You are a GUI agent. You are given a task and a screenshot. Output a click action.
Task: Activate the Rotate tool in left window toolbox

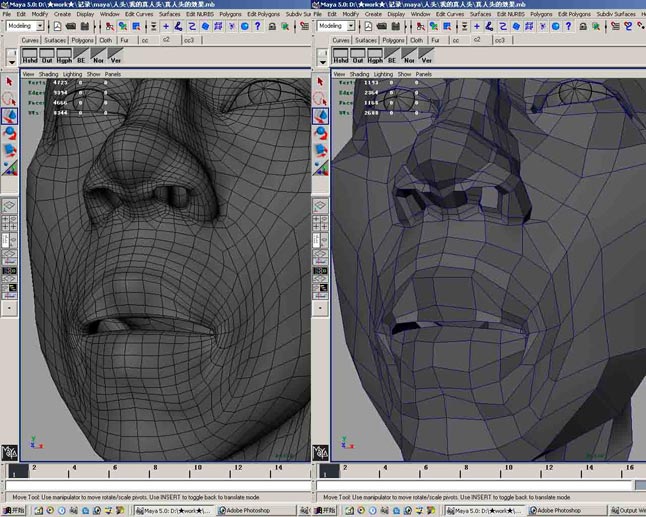pyautogui.click(x=9, y=133)
